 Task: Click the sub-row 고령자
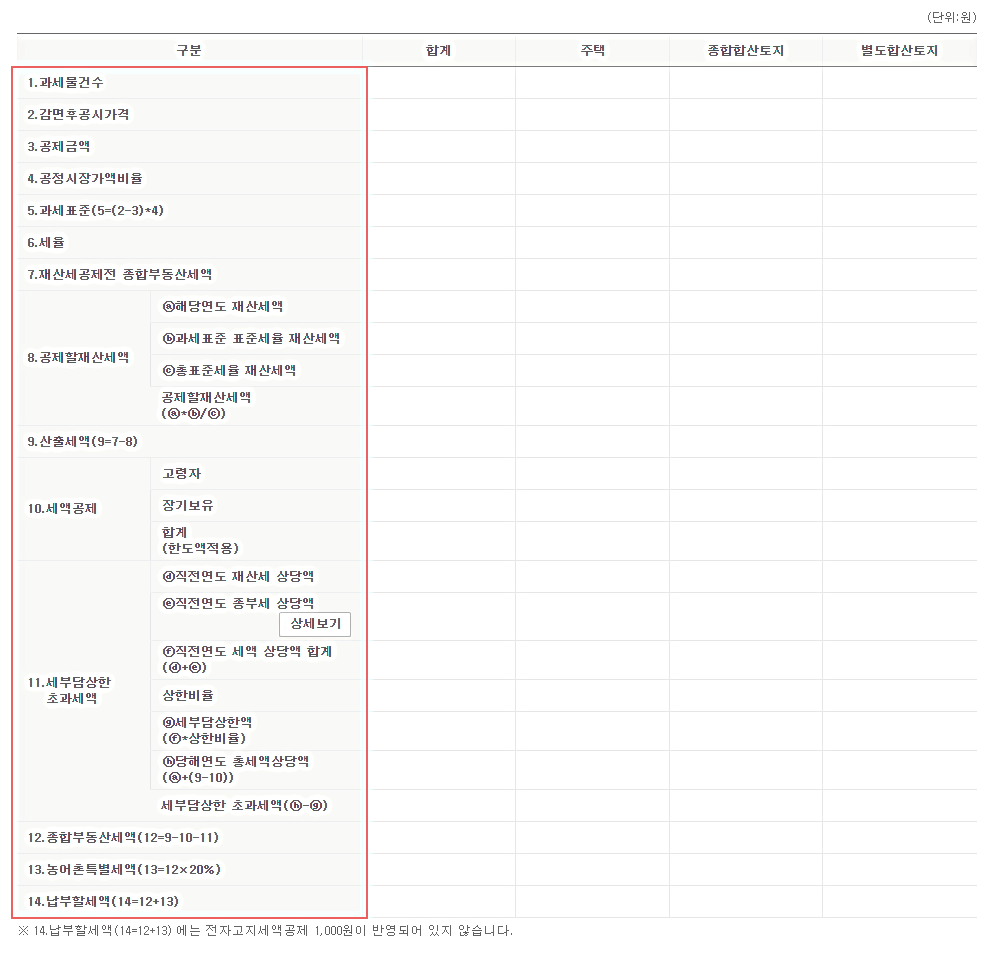pyautogui.click(x=182, y=473)
